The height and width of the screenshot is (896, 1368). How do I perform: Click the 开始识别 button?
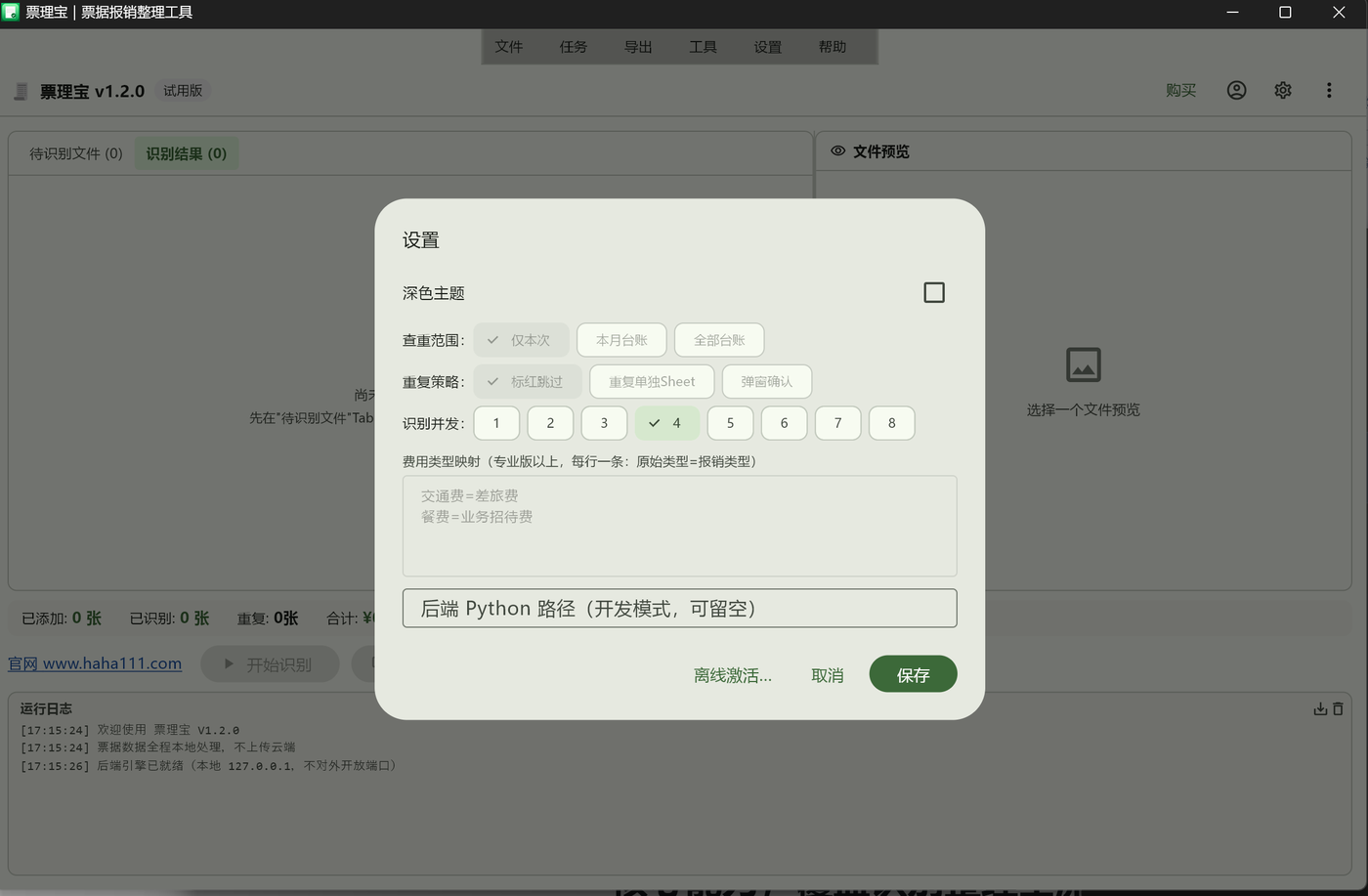[270, 664]
